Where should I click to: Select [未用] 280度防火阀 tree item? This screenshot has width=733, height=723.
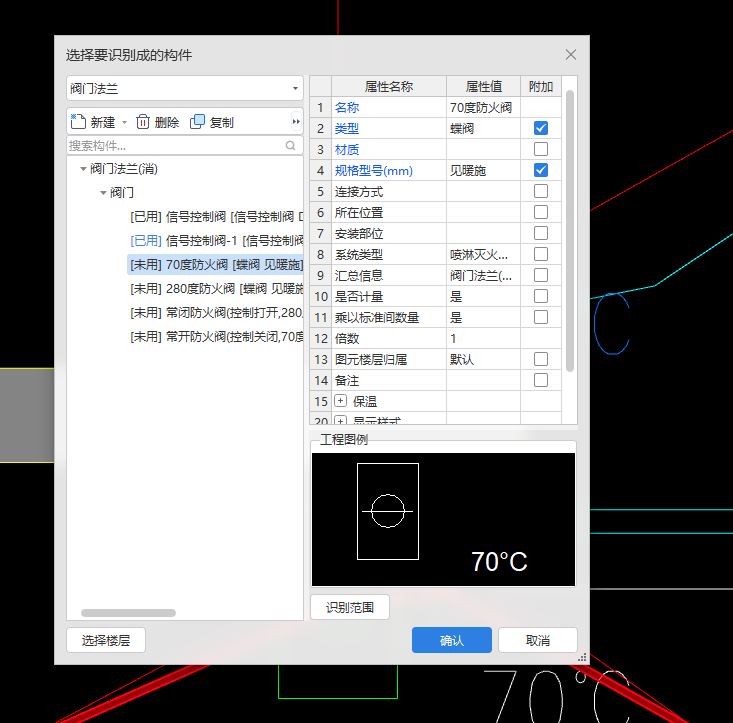tap(217, 289)
